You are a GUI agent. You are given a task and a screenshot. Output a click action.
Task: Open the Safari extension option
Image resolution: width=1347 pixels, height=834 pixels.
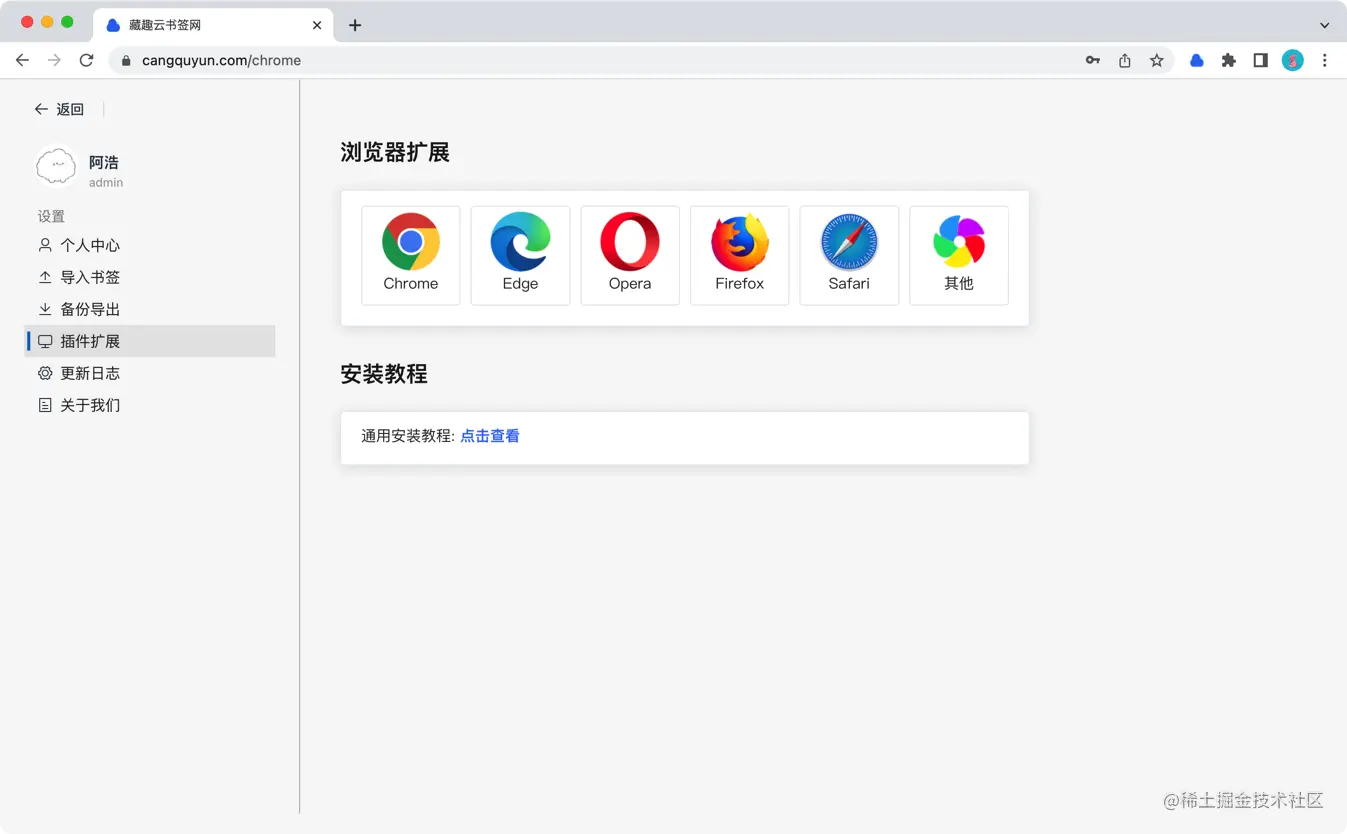pyautogui.click(x=848, y=255)
